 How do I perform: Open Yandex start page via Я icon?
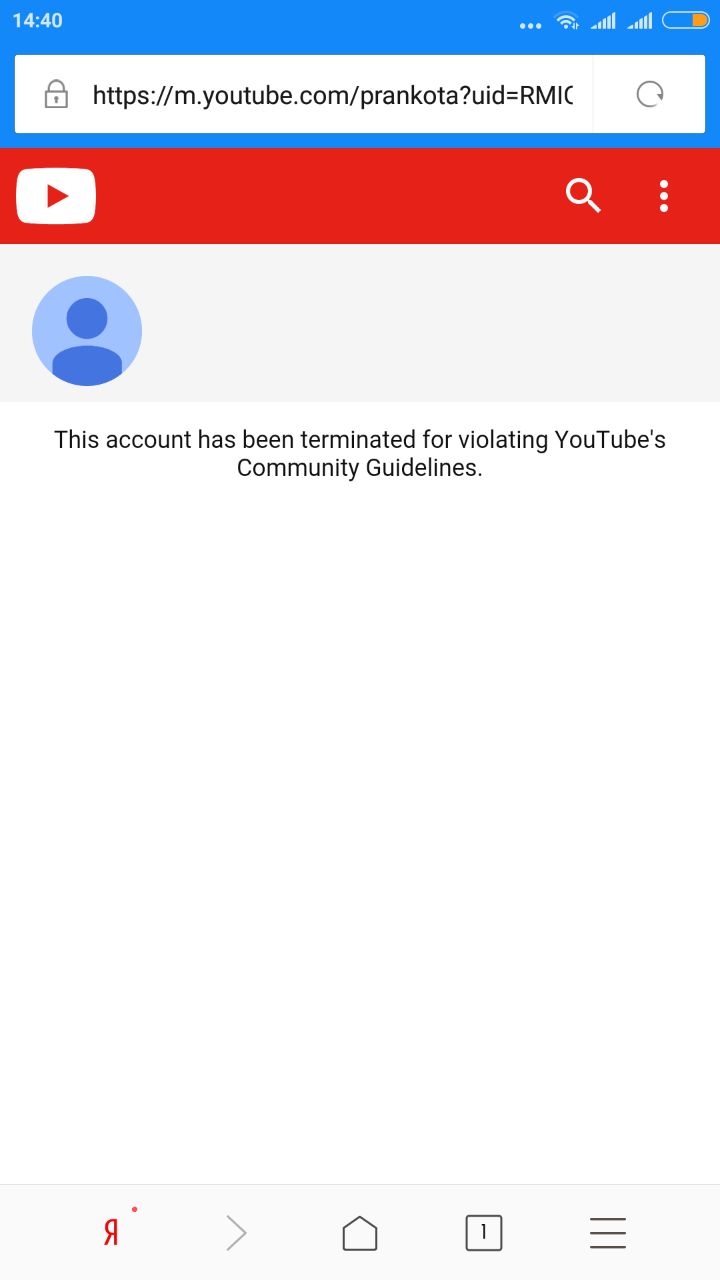[111, 1233]
